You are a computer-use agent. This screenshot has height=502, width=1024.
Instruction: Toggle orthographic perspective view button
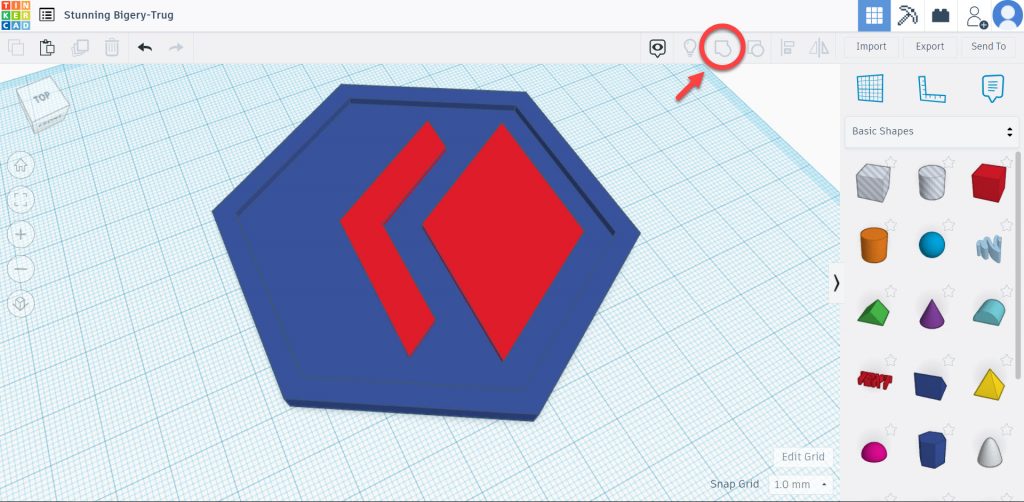click(21, 304)
